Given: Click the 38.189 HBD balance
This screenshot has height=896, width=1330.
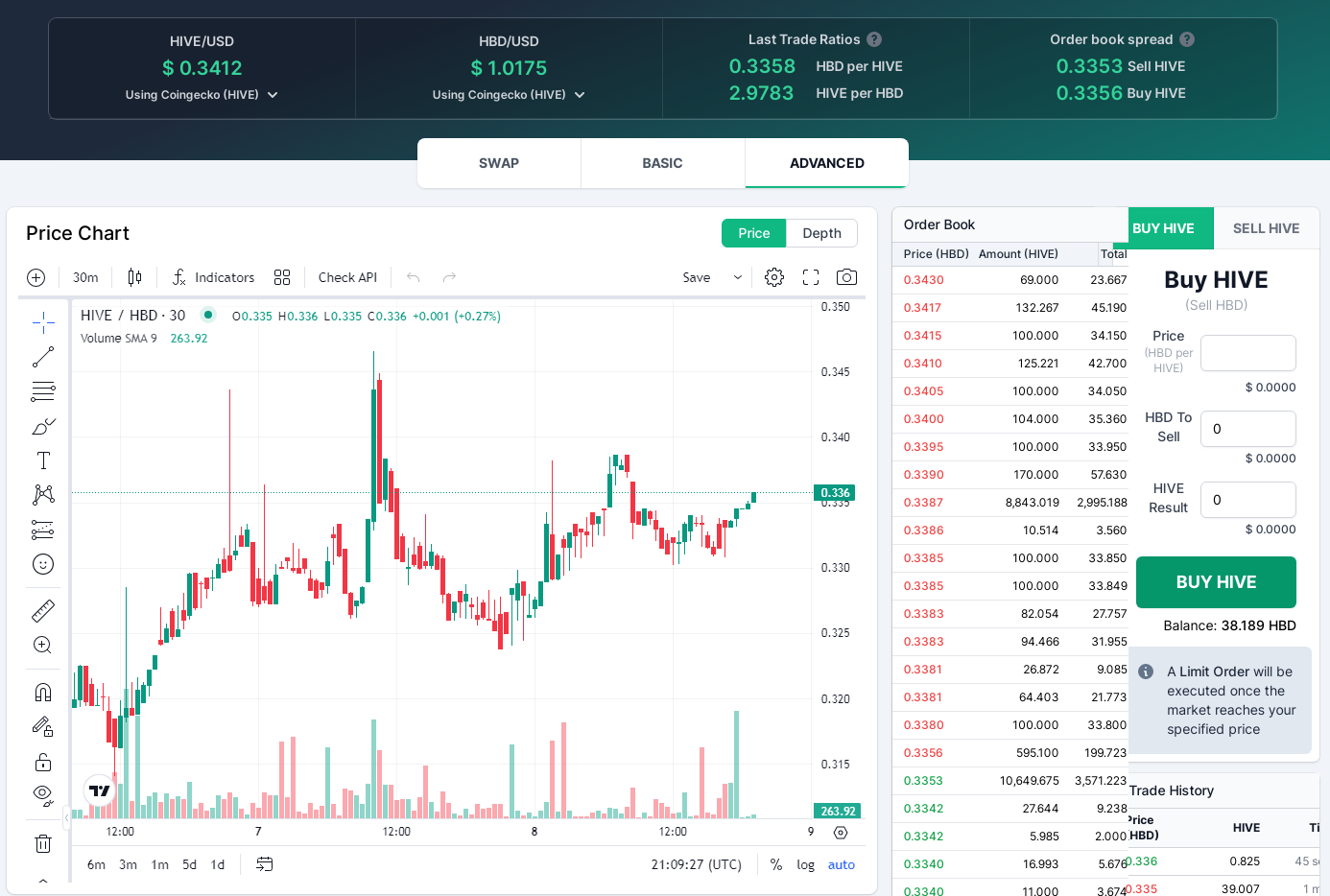Looking at the screenshot, I should point(1258,625).
